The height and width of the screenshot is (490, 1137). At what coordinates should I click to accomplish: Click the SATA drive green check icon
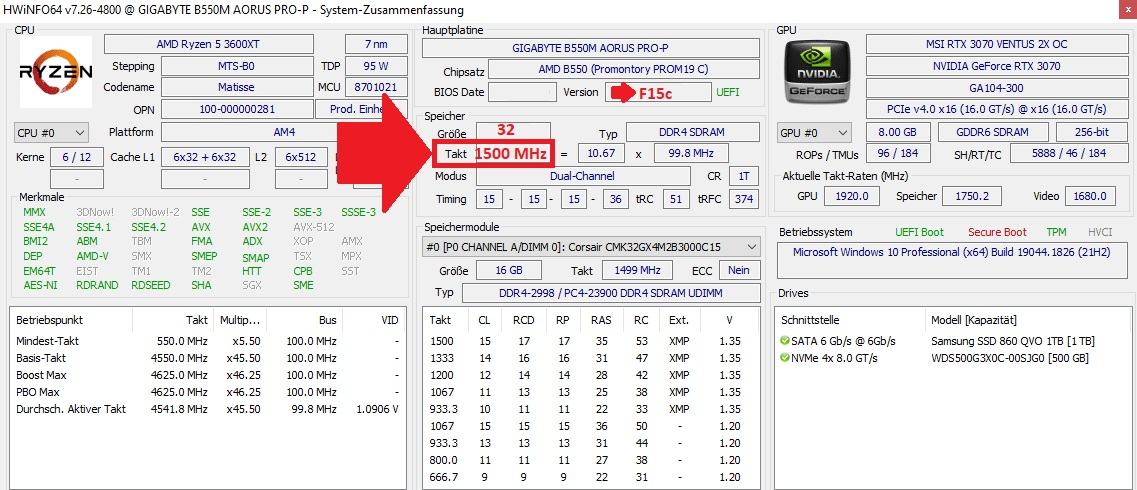[x=785, y=341]
